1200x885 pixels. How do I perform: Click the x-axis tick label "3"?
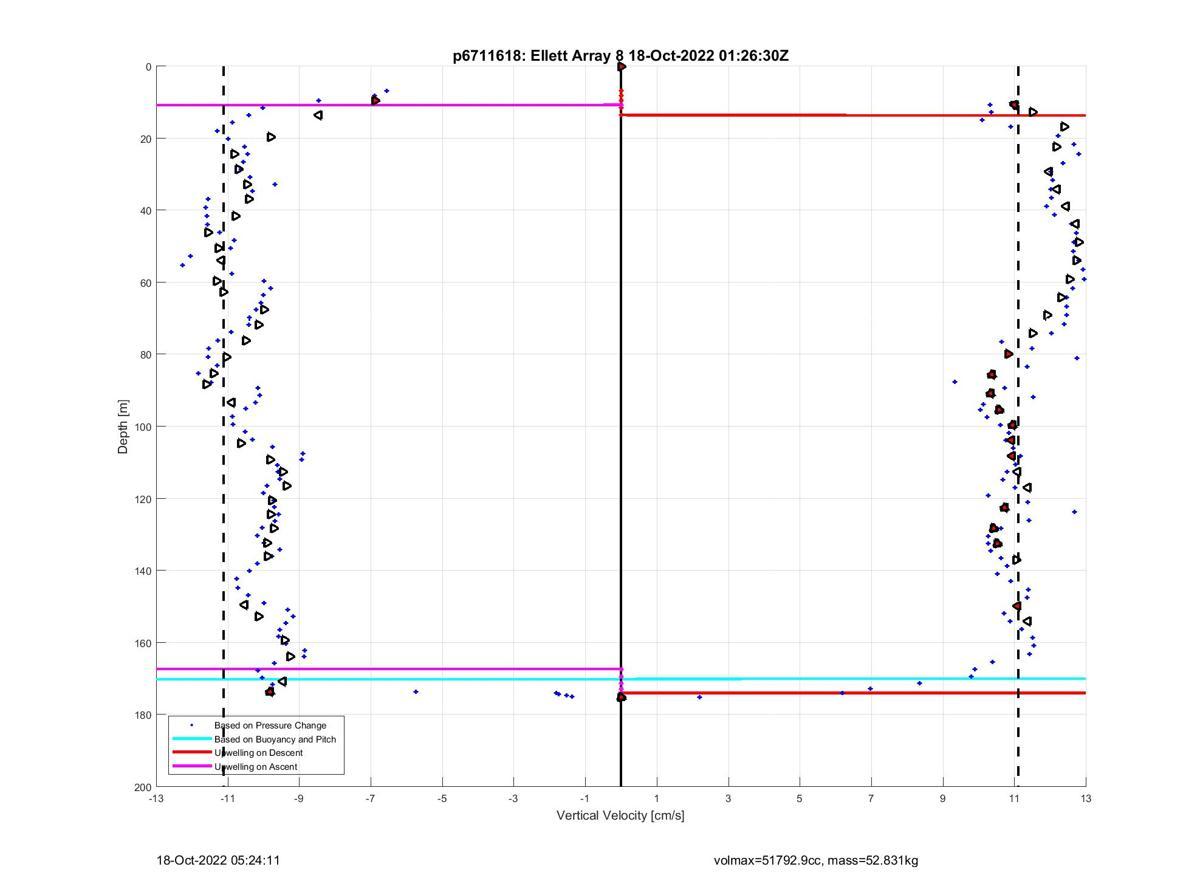point(728,799)
